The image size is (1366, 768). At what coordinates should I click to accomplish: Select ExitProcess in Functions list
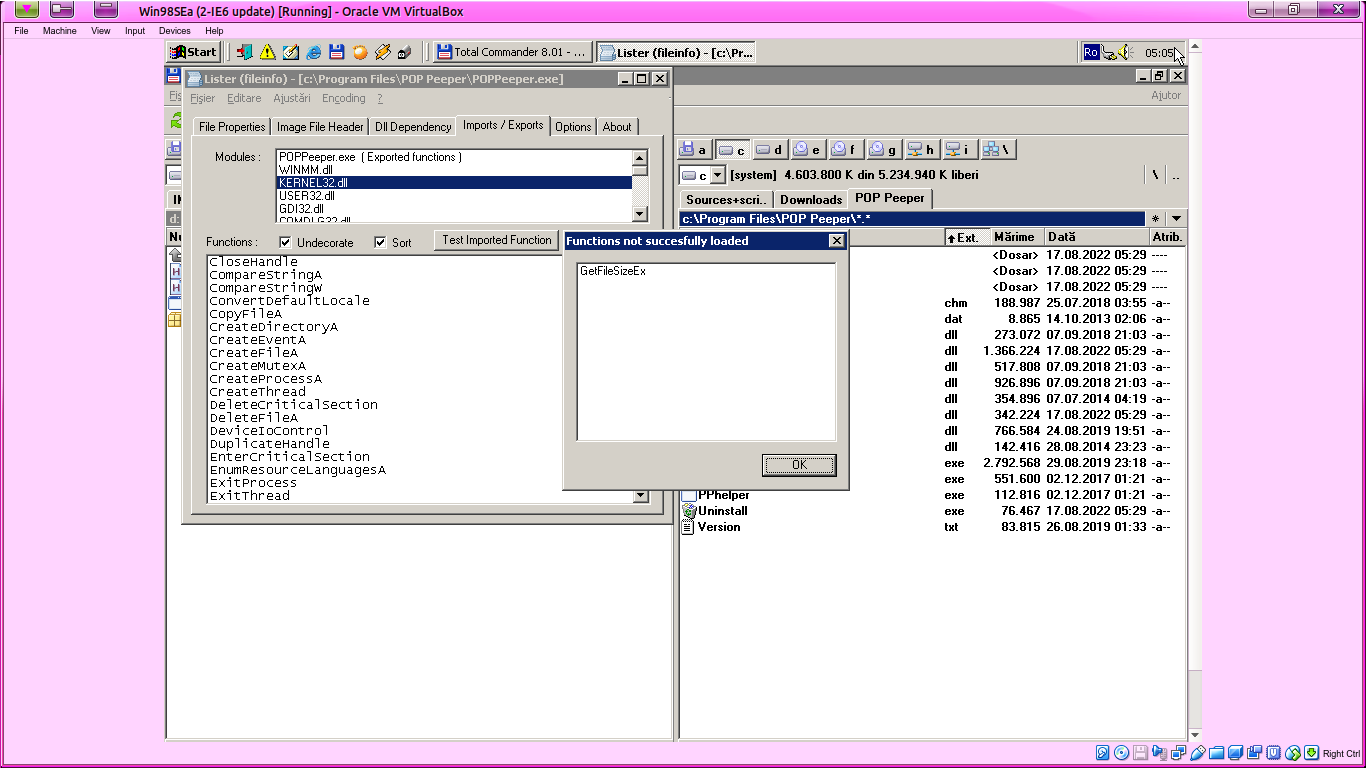pyautogui.click(x=253, y=483)
